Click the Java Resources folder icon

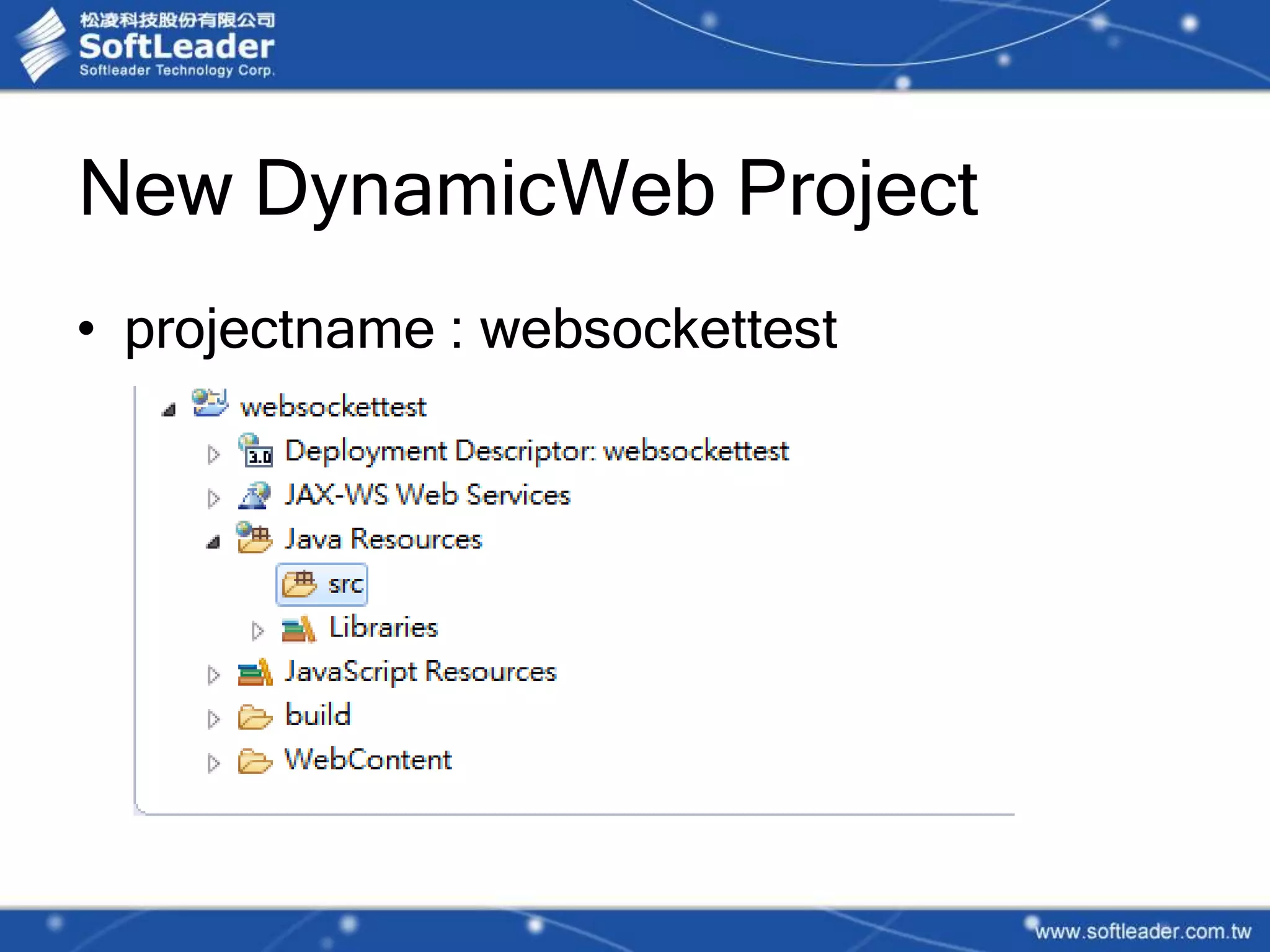(254, 537)
